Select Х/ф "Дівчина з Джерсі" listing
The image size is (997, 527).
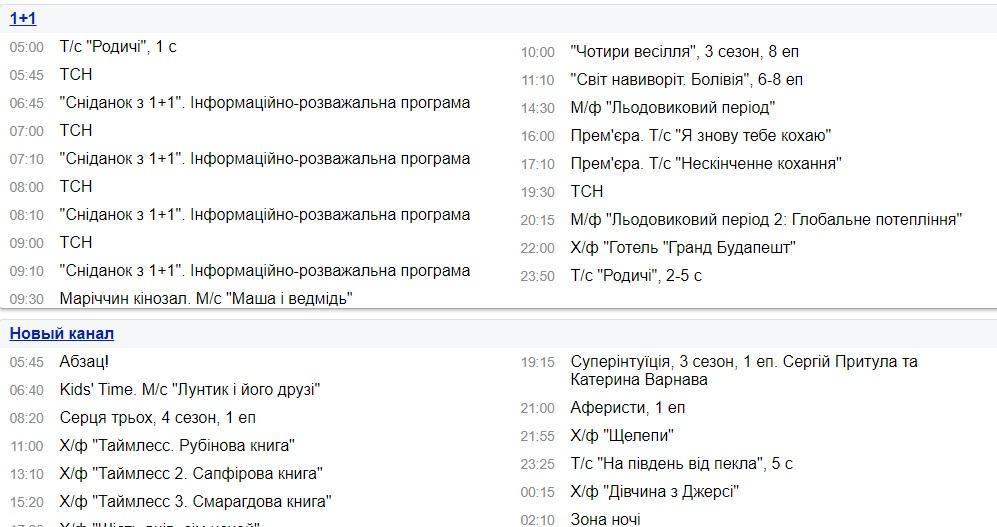click(x=655, y=491)
